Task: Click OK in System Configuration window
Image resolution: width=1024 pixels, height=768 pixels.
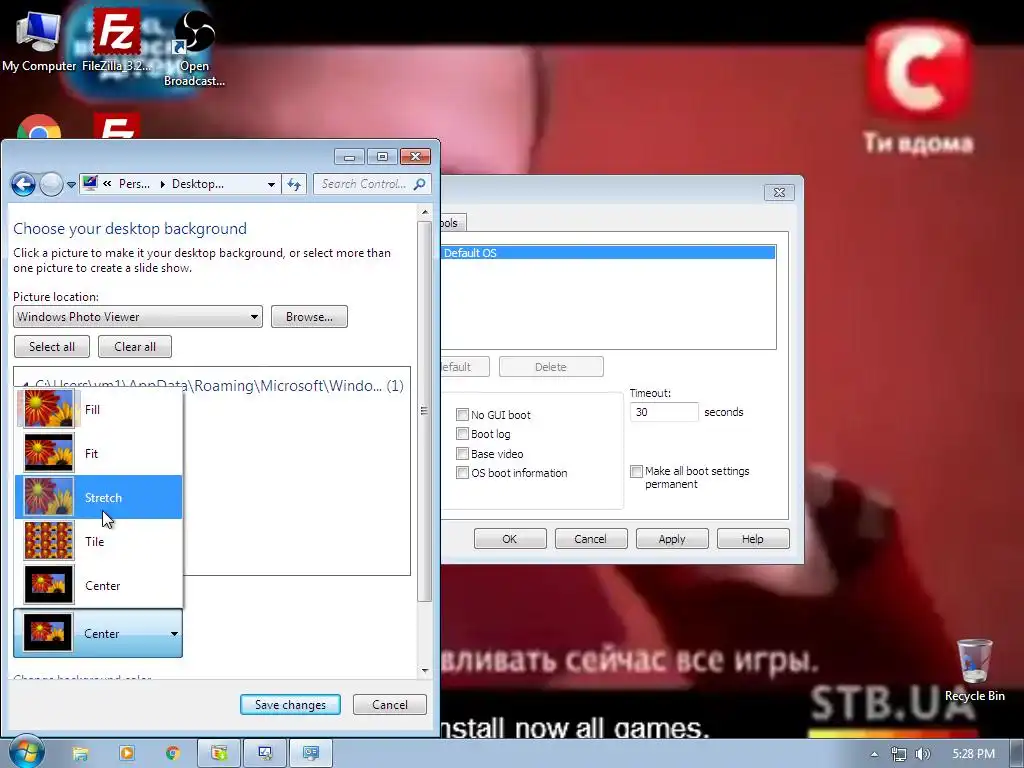Action: [x=510, y=539]
